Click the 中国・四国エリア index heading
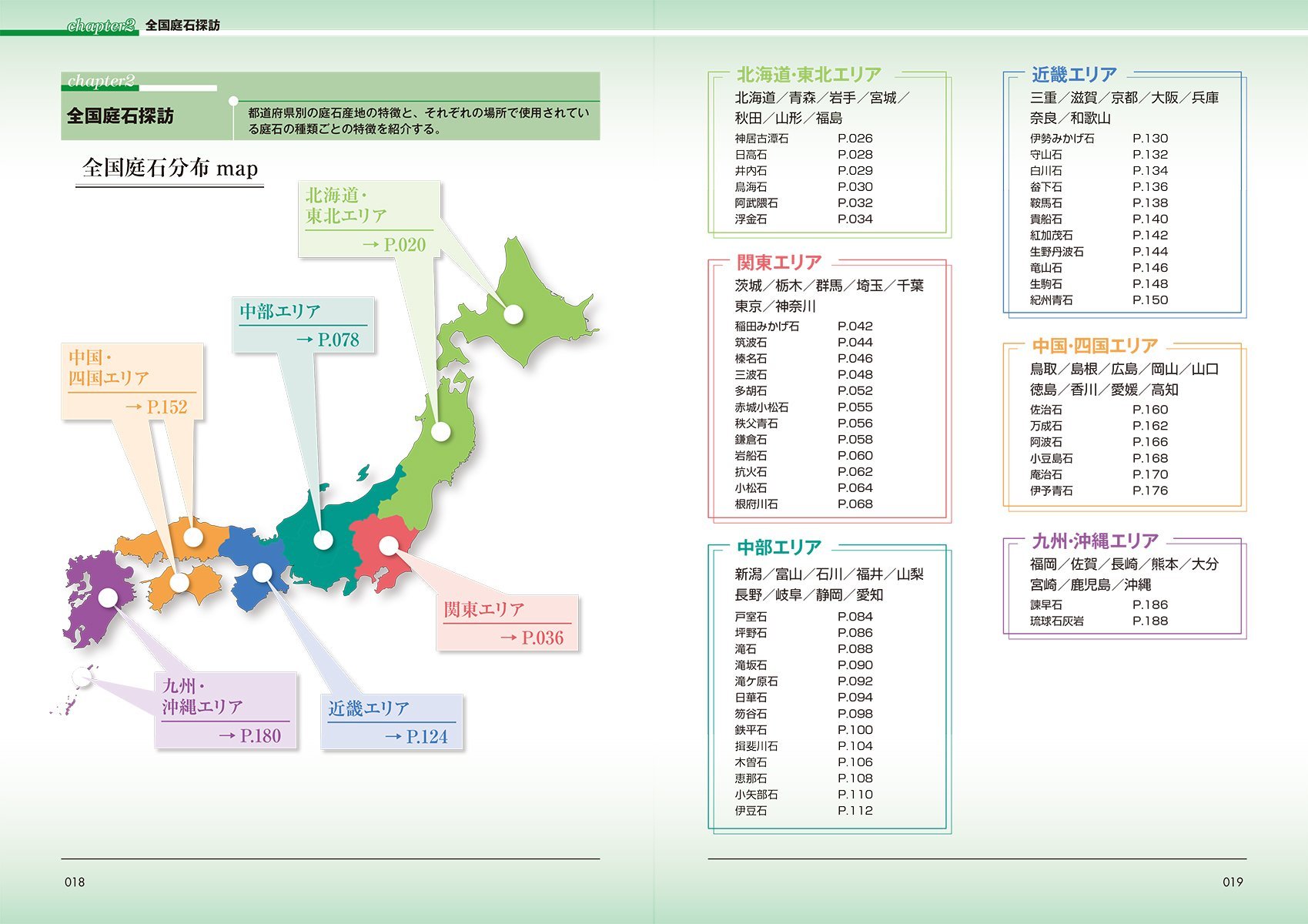1308x924 pixels. [x=1095, y=346]
